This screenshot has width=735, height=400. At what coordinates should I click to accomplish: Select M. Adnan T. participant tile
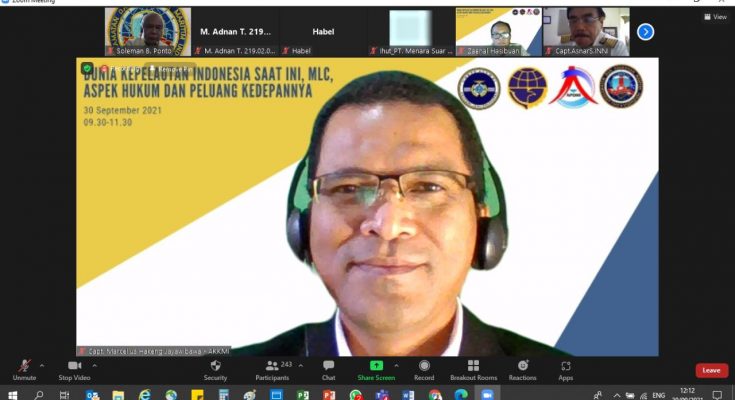click(x=235, y=31)
